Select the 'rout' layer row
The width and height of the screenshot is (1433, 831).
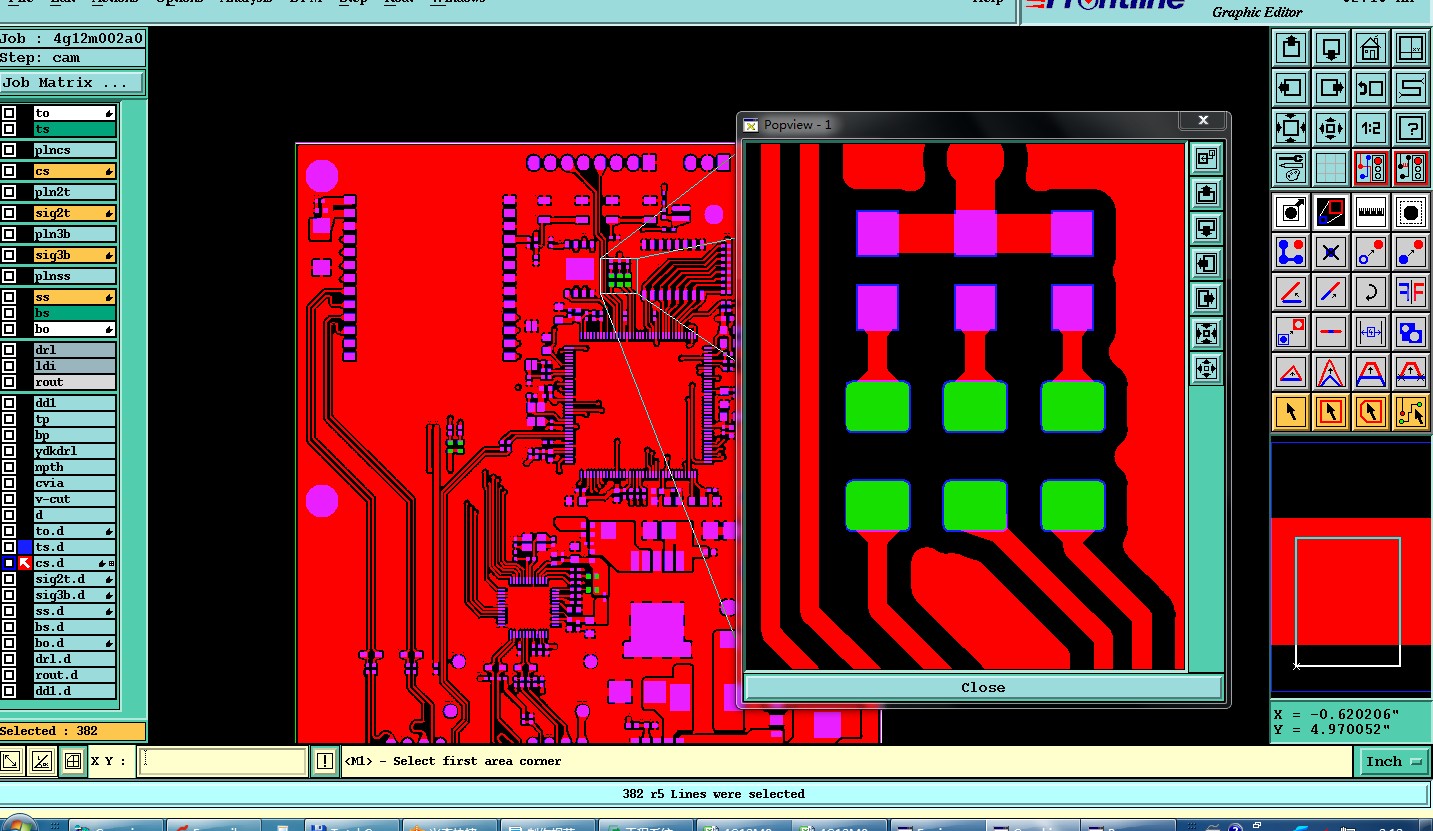(74, 382)
